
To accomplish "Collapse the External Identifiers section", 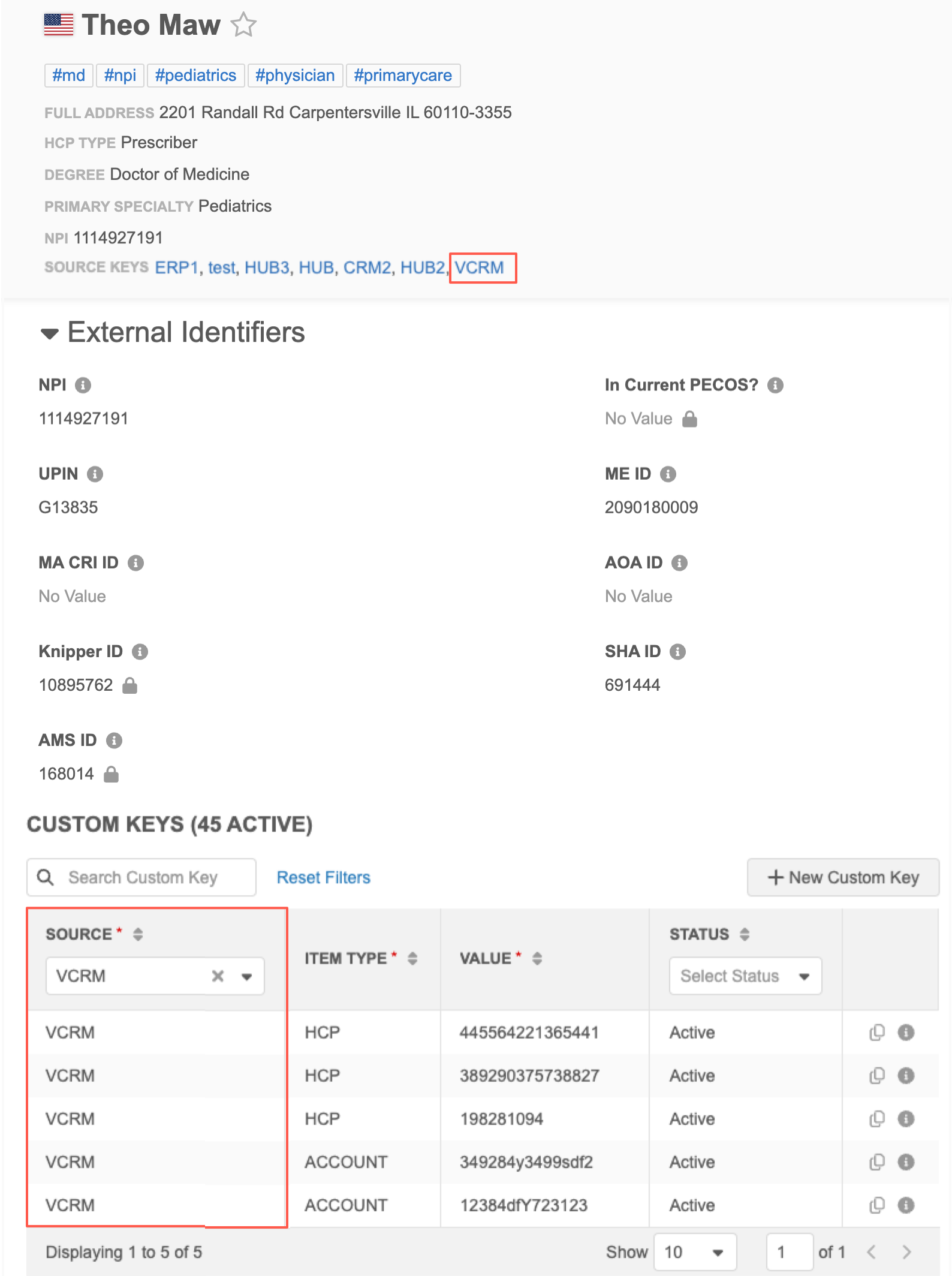I will click(x=49, y=333).
